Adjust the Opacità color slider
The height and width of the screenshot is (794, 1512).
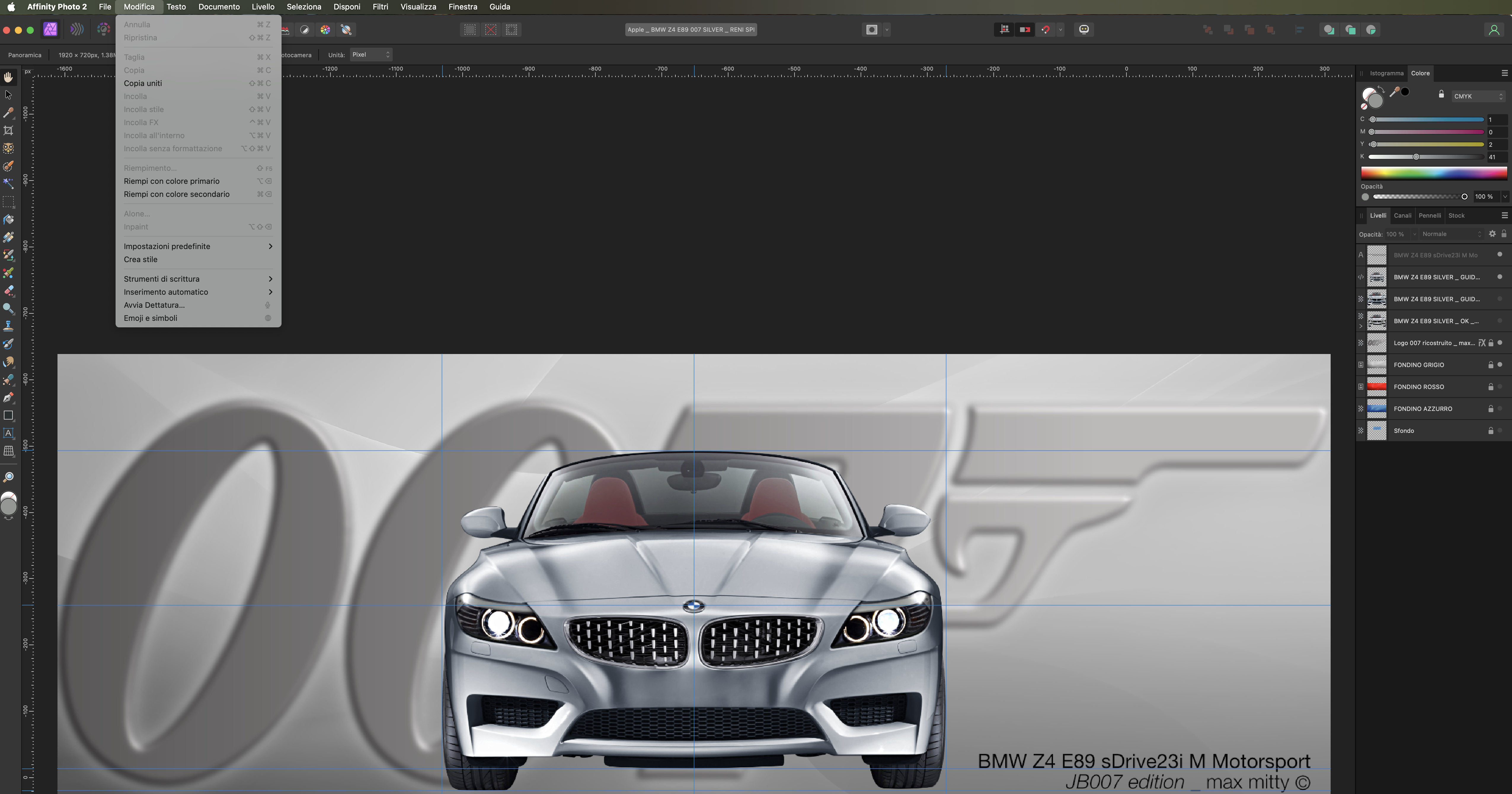pos(1420,197)
